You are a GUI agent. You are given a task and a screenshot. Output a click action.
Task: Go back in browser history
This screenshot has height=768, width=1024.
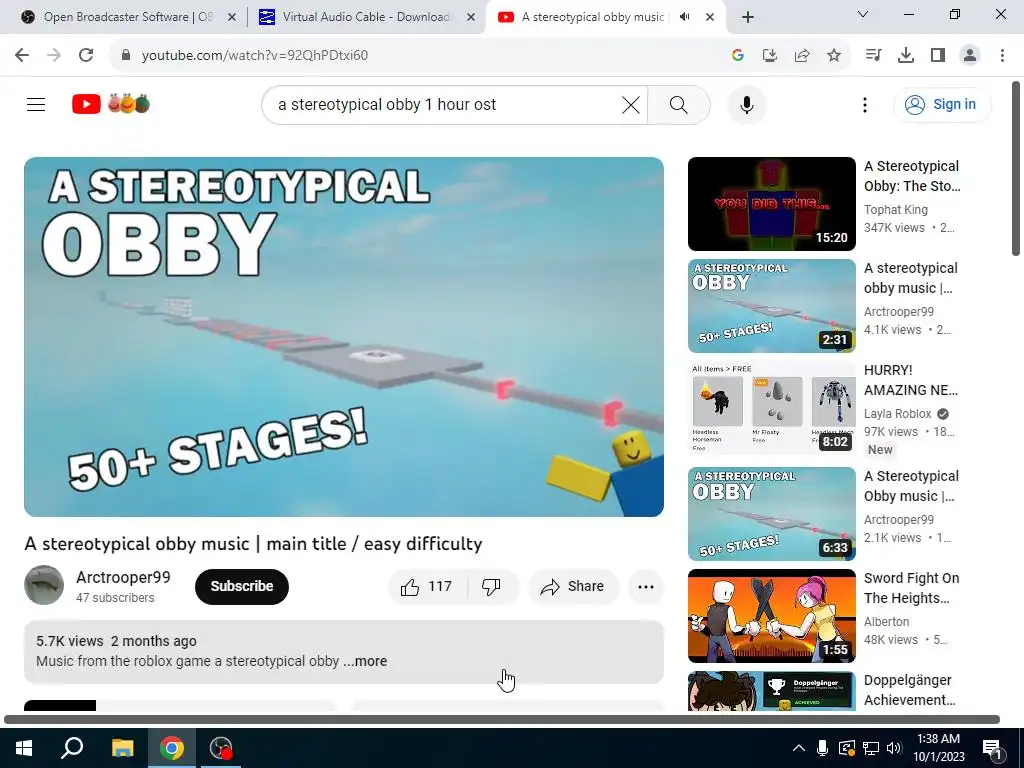tap(22, 55)
